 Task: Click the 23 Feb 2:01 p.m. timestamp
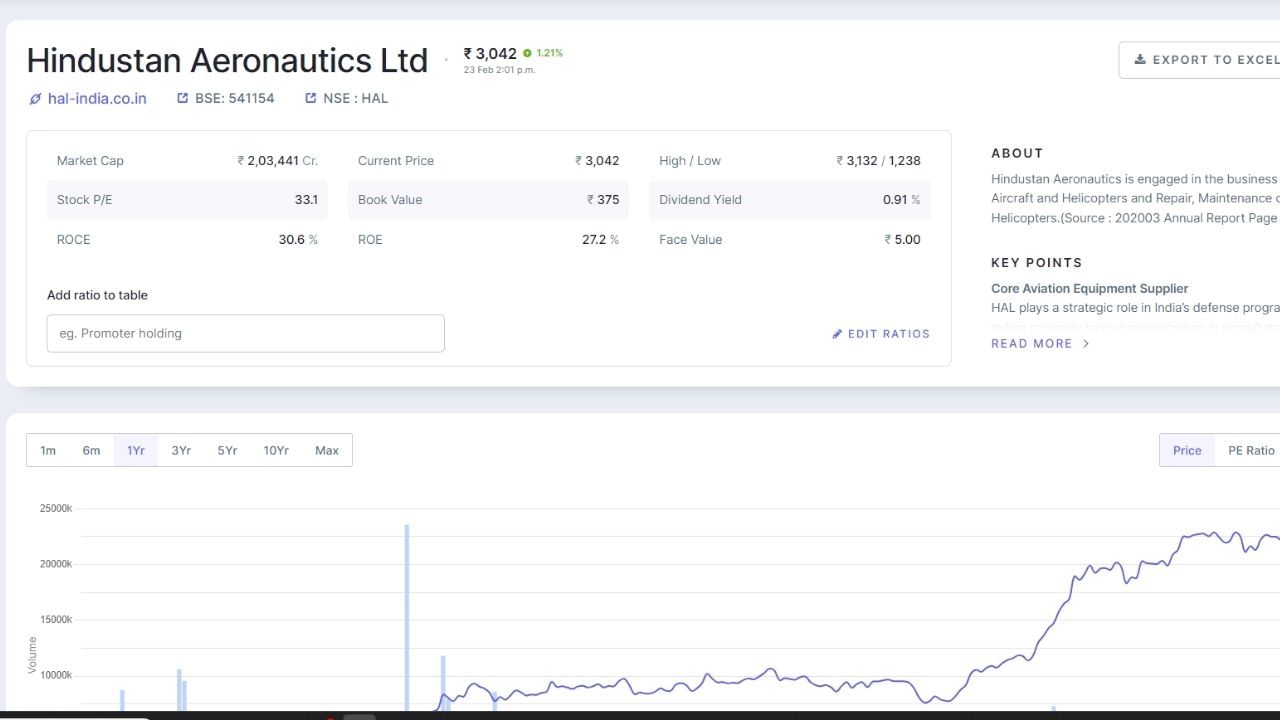click(499, 70)
